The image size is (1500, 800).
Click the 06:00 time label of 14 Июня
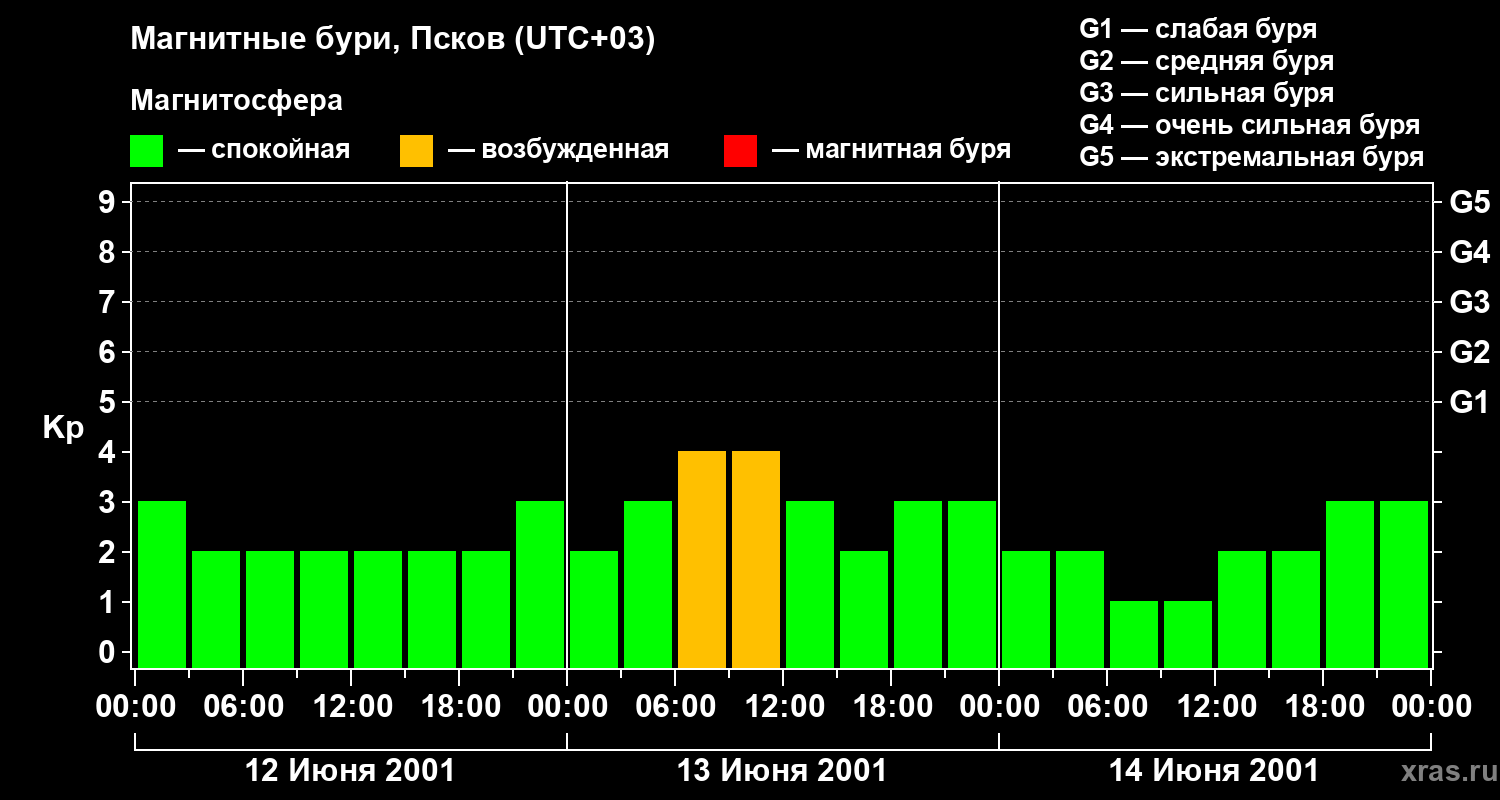pos(1107,707)
